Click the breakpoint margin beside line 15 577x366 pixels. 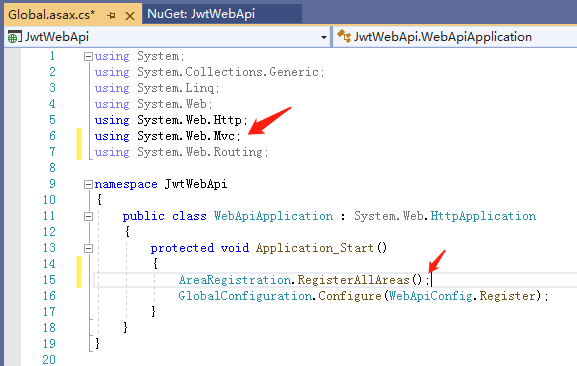[x=13, y=280]
